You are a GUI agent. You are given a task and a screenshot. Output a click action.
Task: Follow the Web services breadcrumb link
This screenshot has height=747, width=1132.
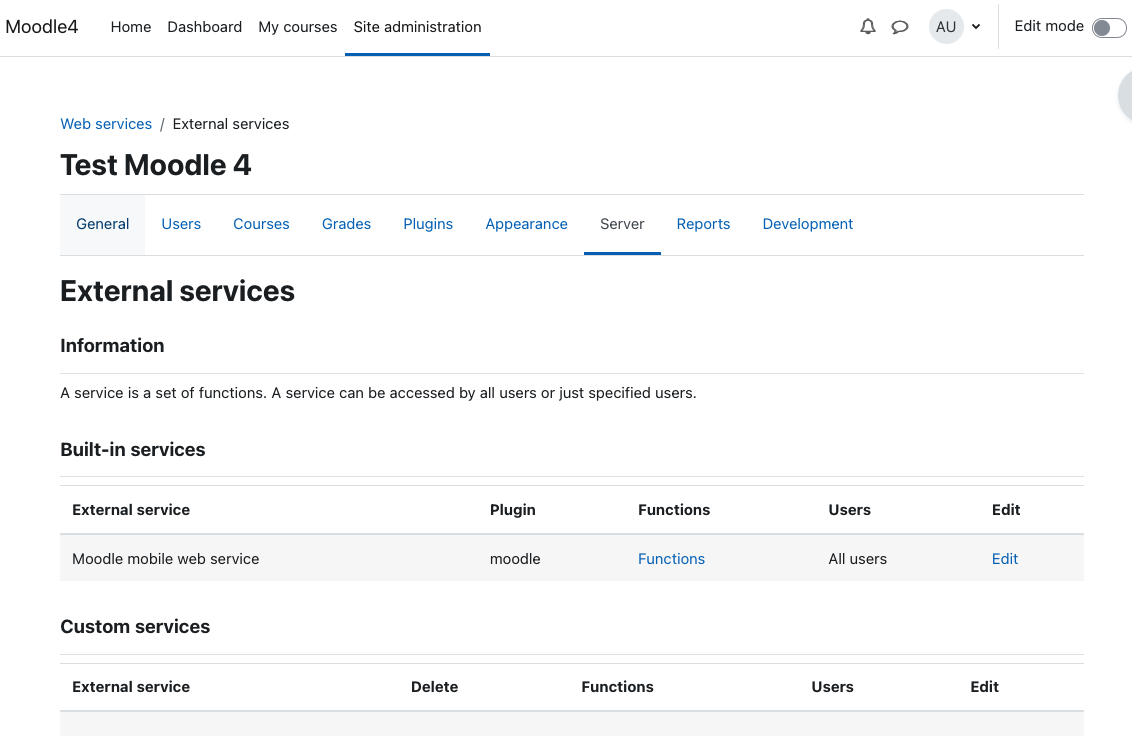point(106,123)
